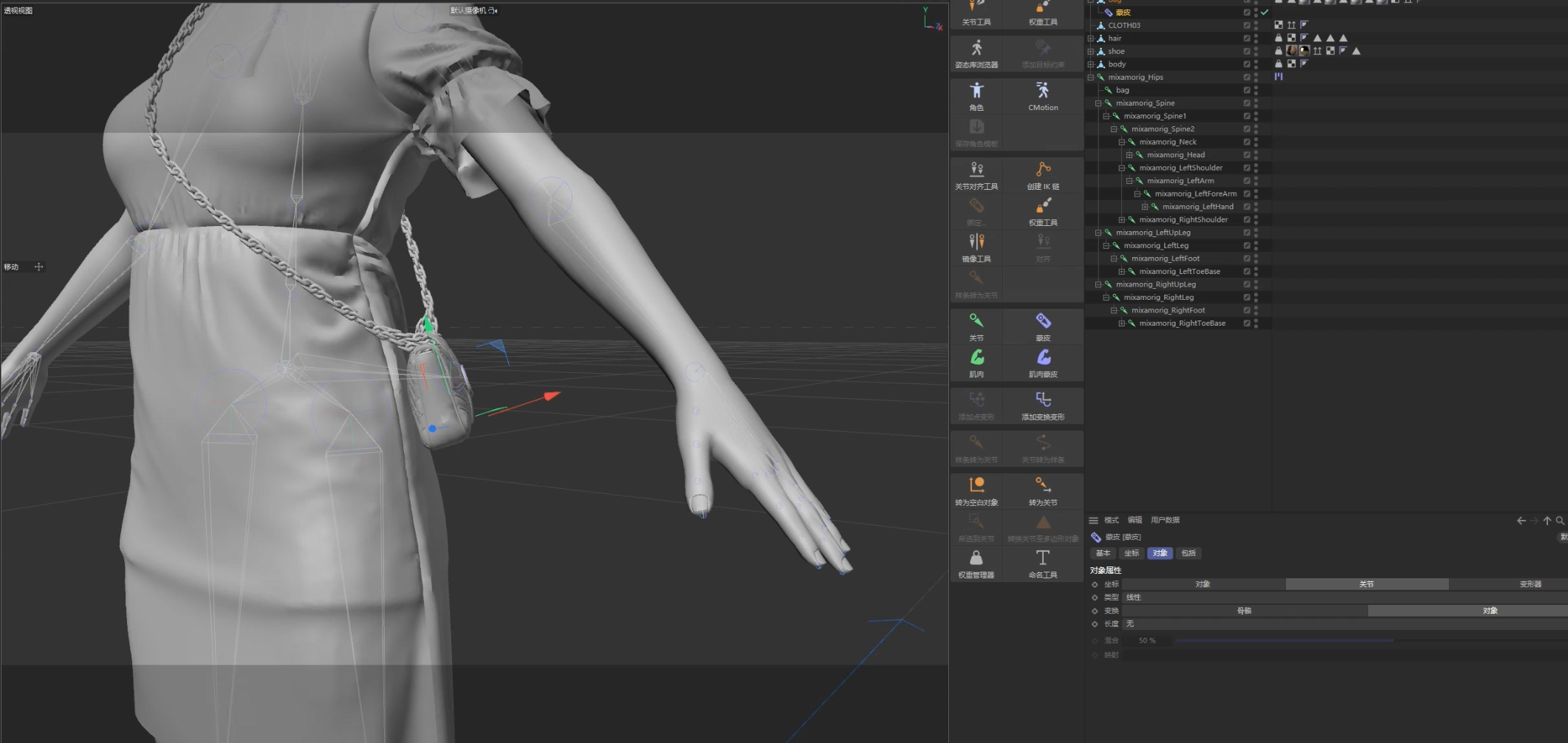Set 坐标 option to 对象
The height and width of the screenshot is (743, 1568).
1203,584
